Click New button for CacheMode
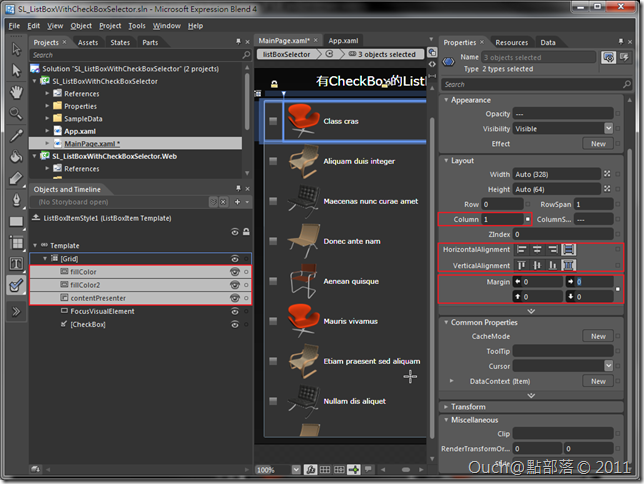 click(x=598, y=337)
